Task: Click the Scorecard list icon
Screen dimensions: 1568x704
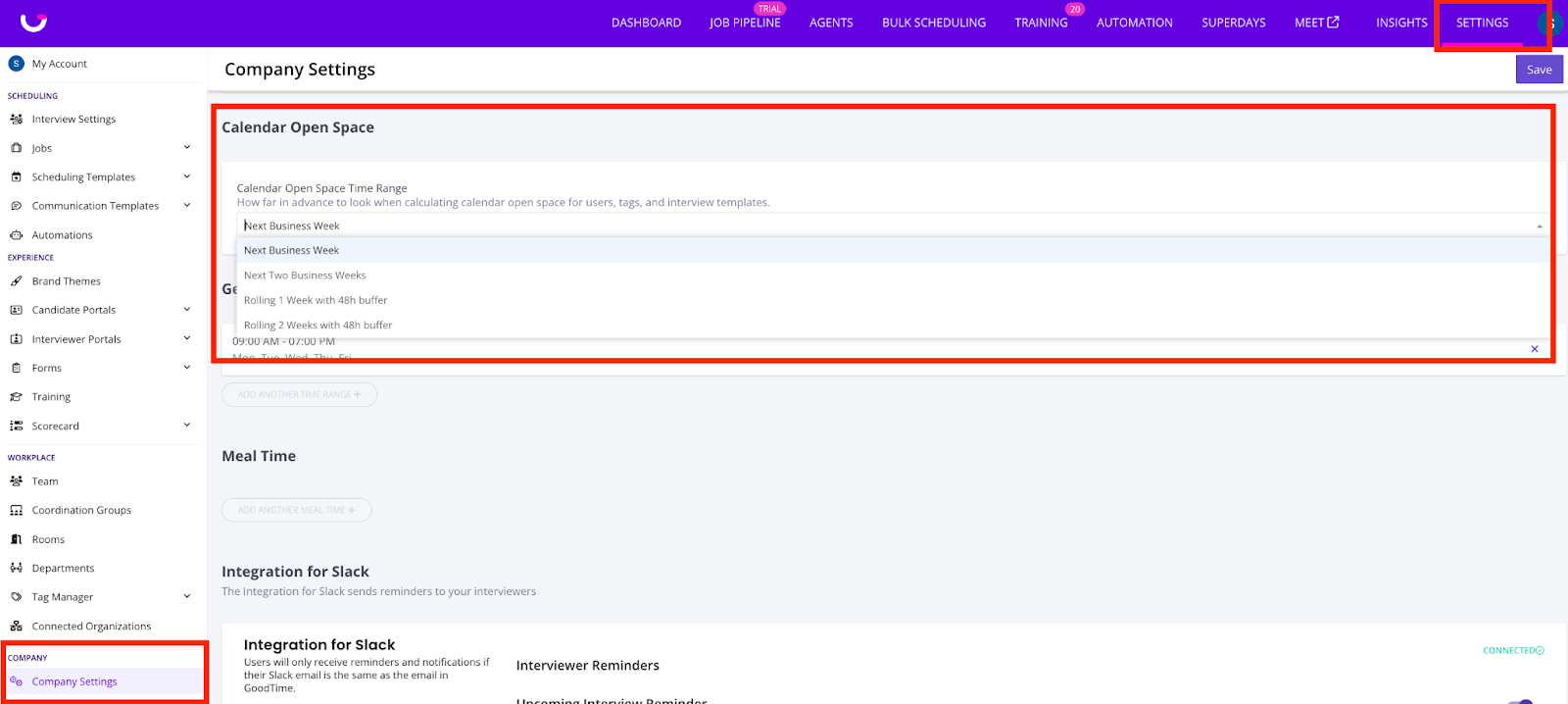Action: (16, 426)
